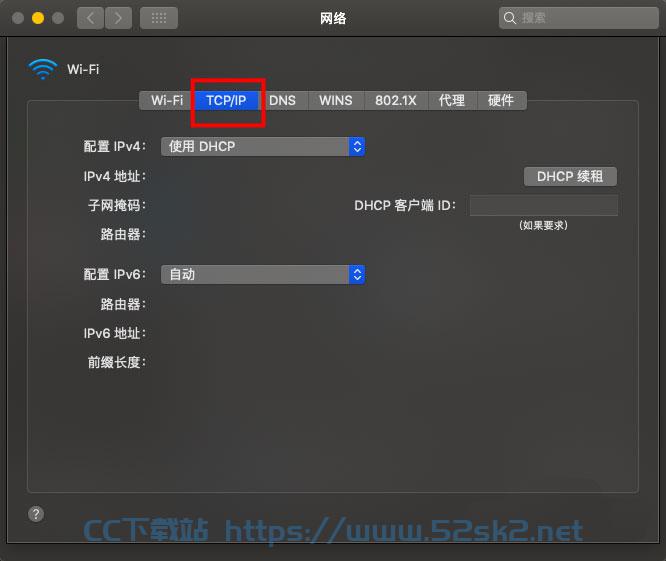Screen dimensions: 666x561
Task: Click the DHCP 续租 button
Action: click(x=570, y=176)
